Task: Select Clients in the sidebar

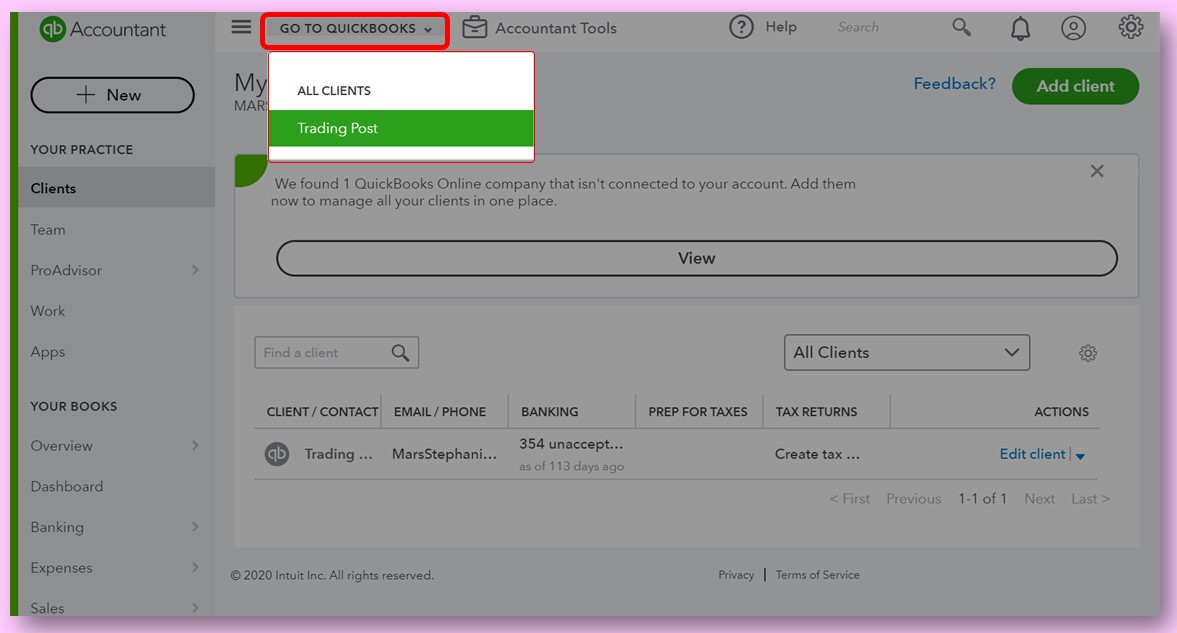Action: (x=116, y=188)
